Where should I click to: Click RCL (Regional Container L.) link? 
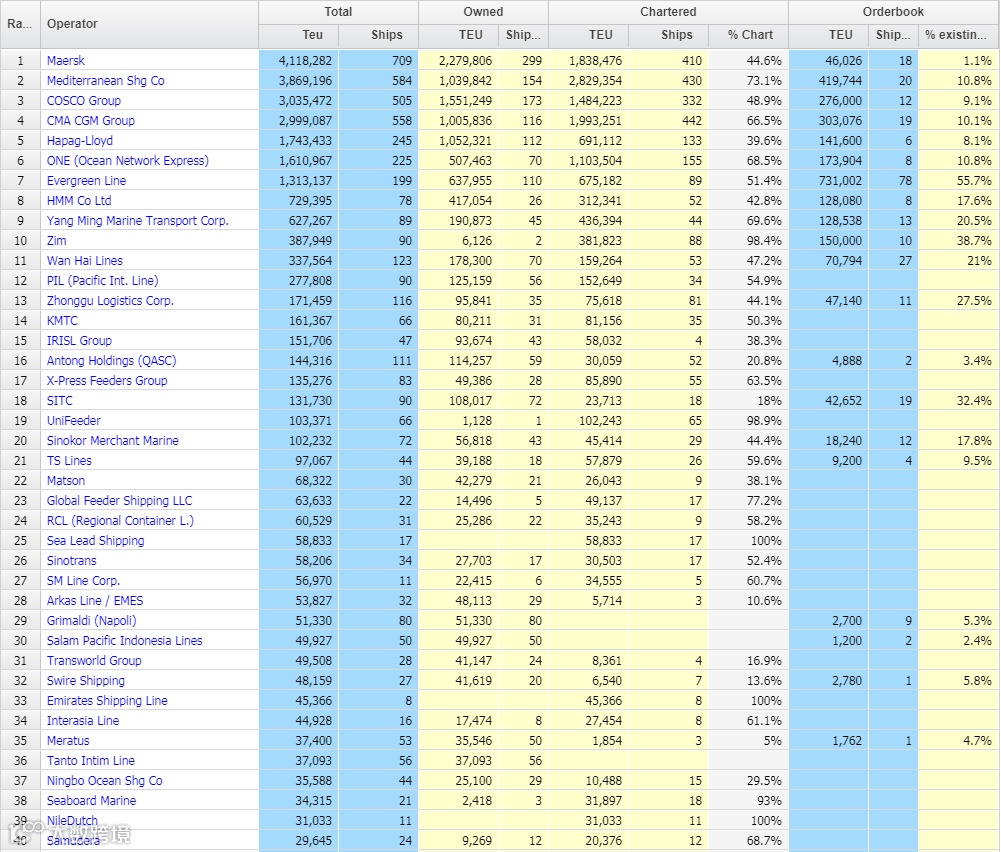[120, 520]
